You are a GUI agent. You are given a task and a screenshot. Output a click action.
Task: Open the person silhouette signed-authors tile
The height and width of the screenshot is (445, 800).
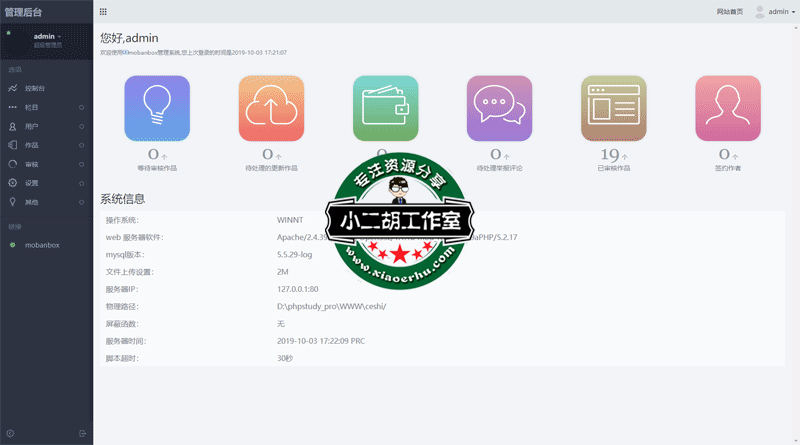728,108
